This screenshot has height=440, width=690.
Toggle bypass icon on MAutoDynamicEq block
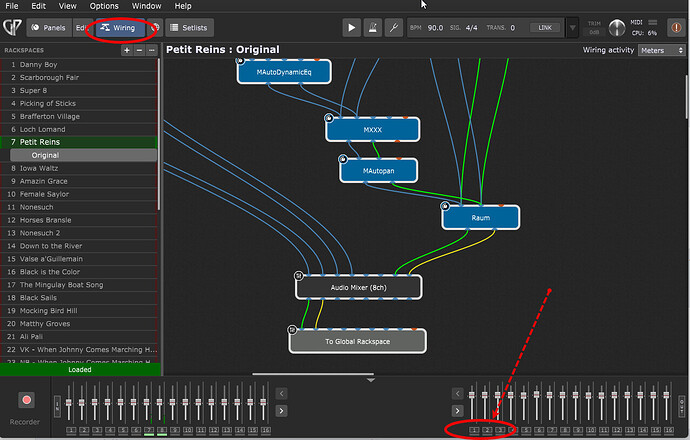point(240,61)
